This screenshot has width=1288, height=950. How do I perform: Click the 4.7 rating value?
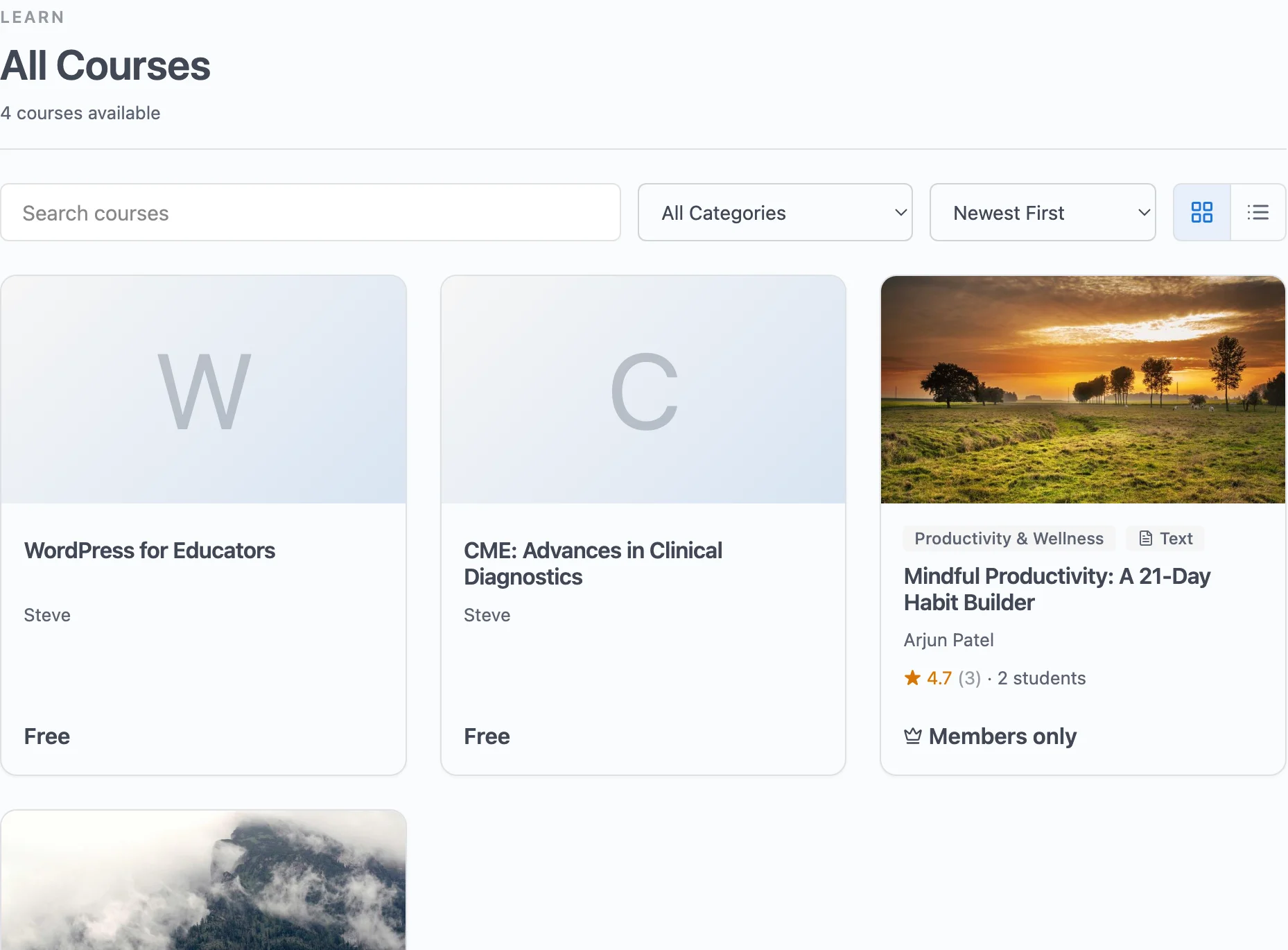coord(939,677)
